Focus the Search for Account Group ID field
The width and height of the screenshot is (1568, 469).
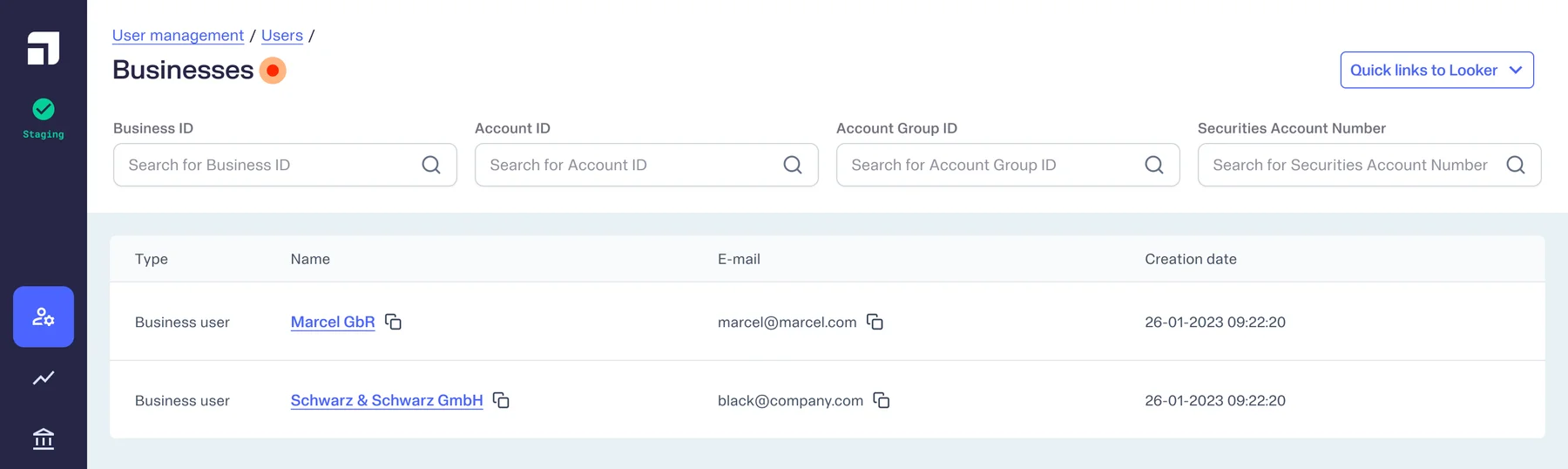1008,165
